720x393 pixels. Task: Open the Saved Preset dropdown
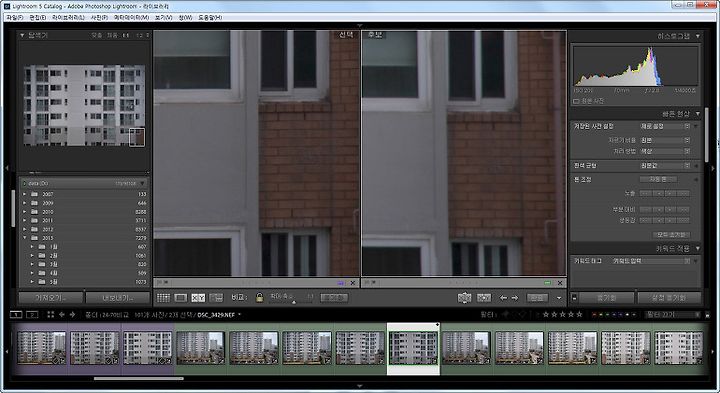coord(664,126)
